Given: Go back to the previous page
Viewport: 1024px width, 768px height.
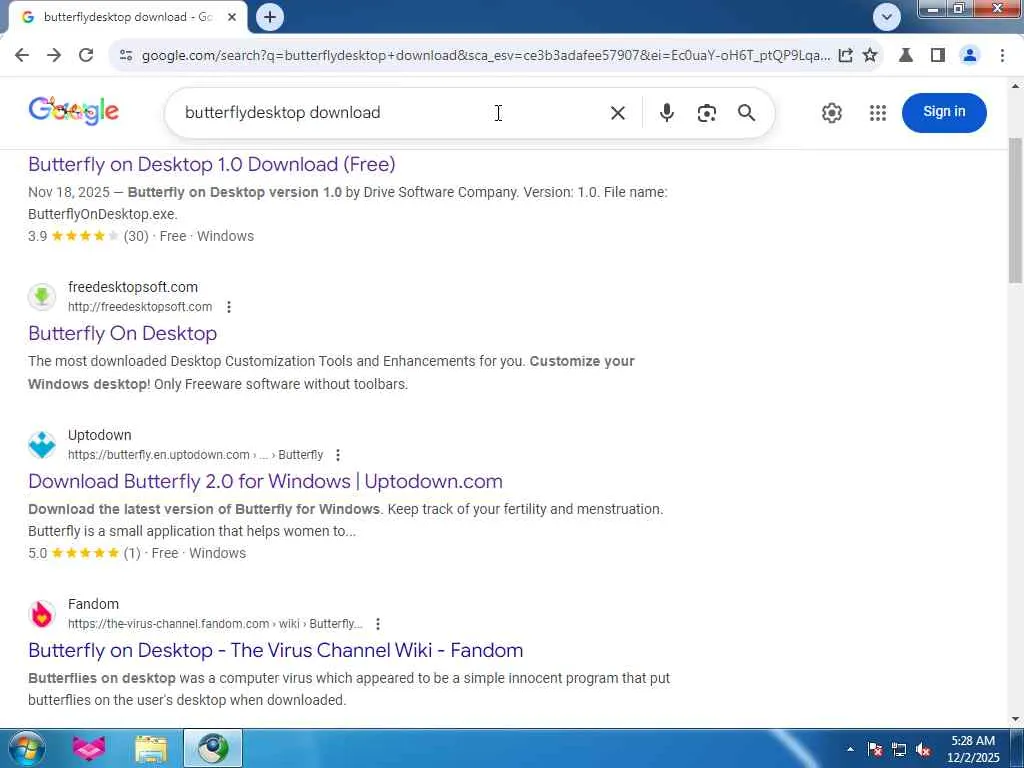Looking at the screenshot, I should tap(22, 56).
